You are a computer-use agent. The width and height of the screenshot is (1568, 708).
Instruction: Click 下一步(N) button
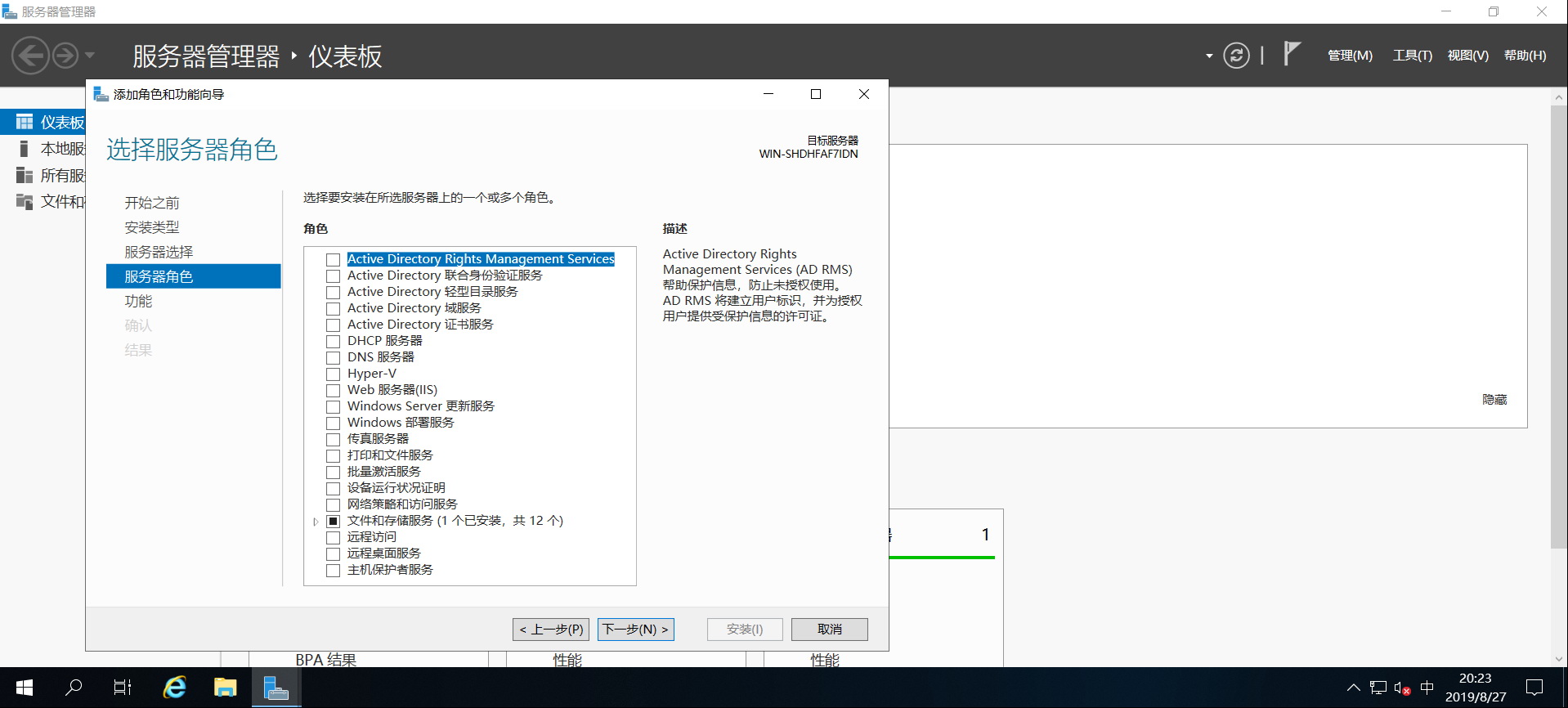(636, 629)
